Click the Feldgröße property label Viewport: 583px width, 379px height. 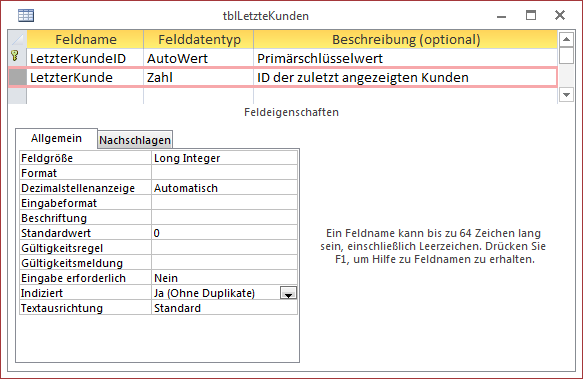(x=86, y=158)
